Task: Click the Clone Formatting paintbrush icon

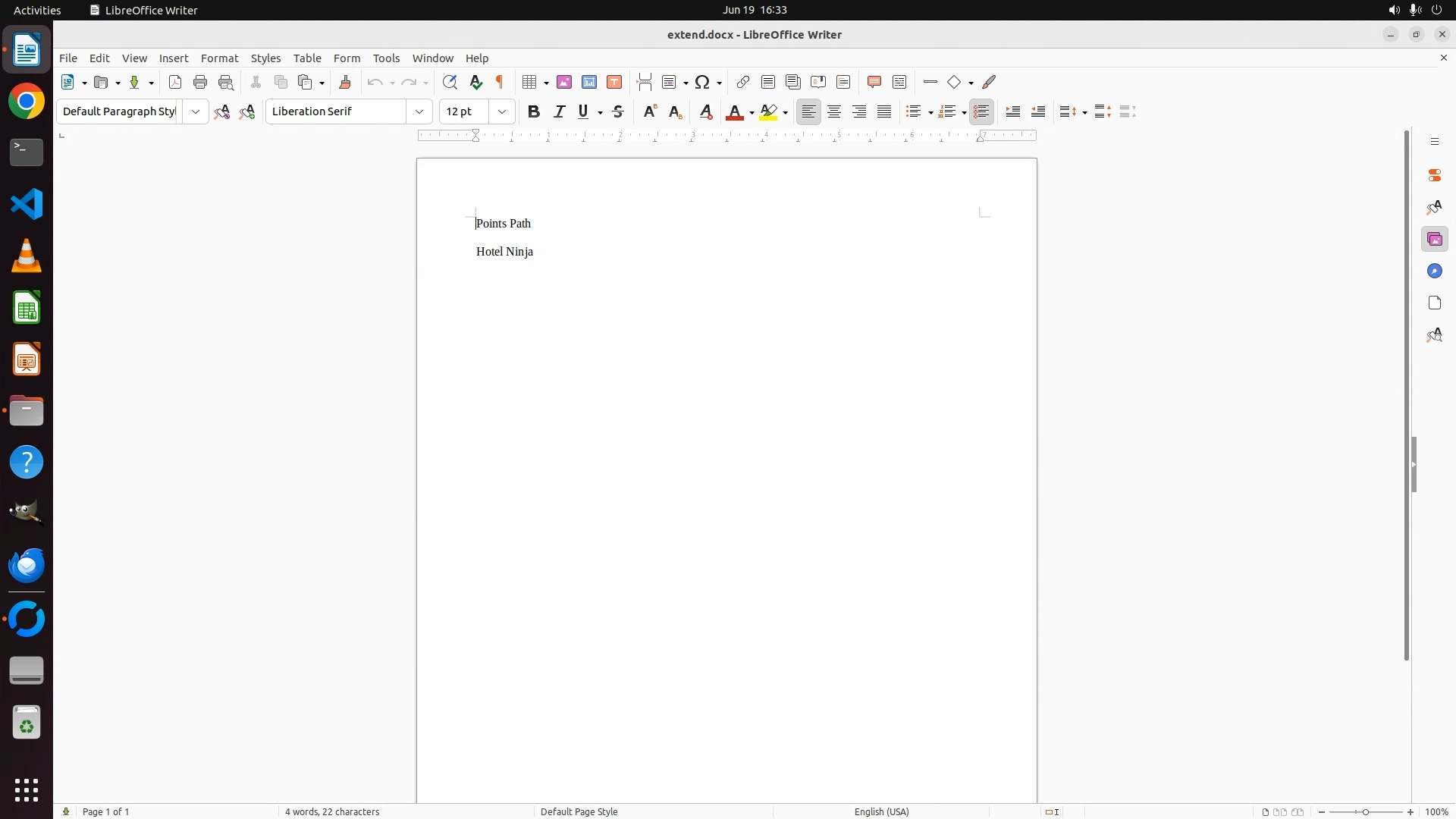Action: click(345, 82)
